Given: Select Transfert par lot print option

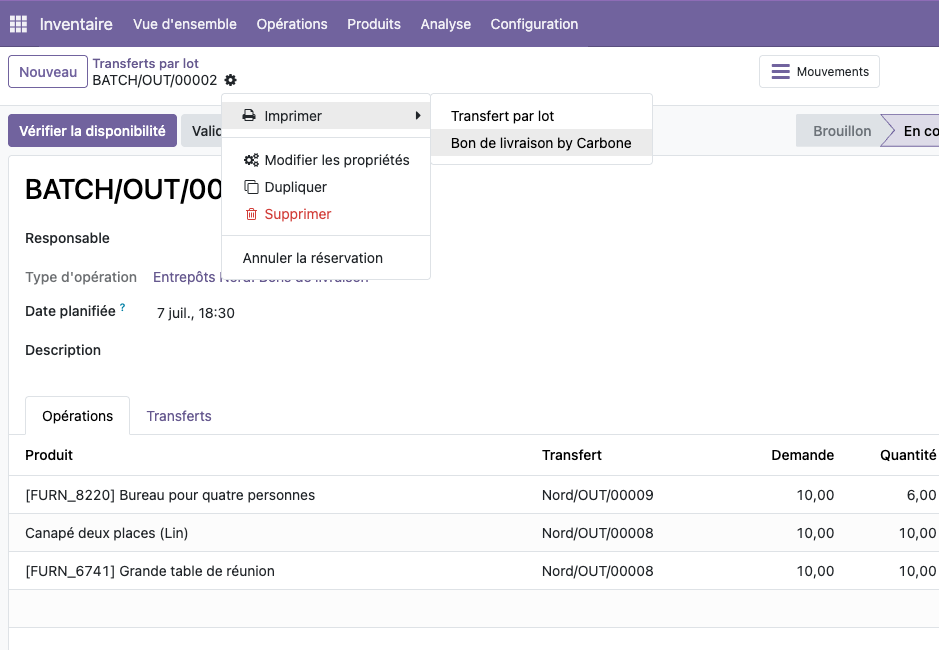Looking at the screenshot, I should point(541,116).
